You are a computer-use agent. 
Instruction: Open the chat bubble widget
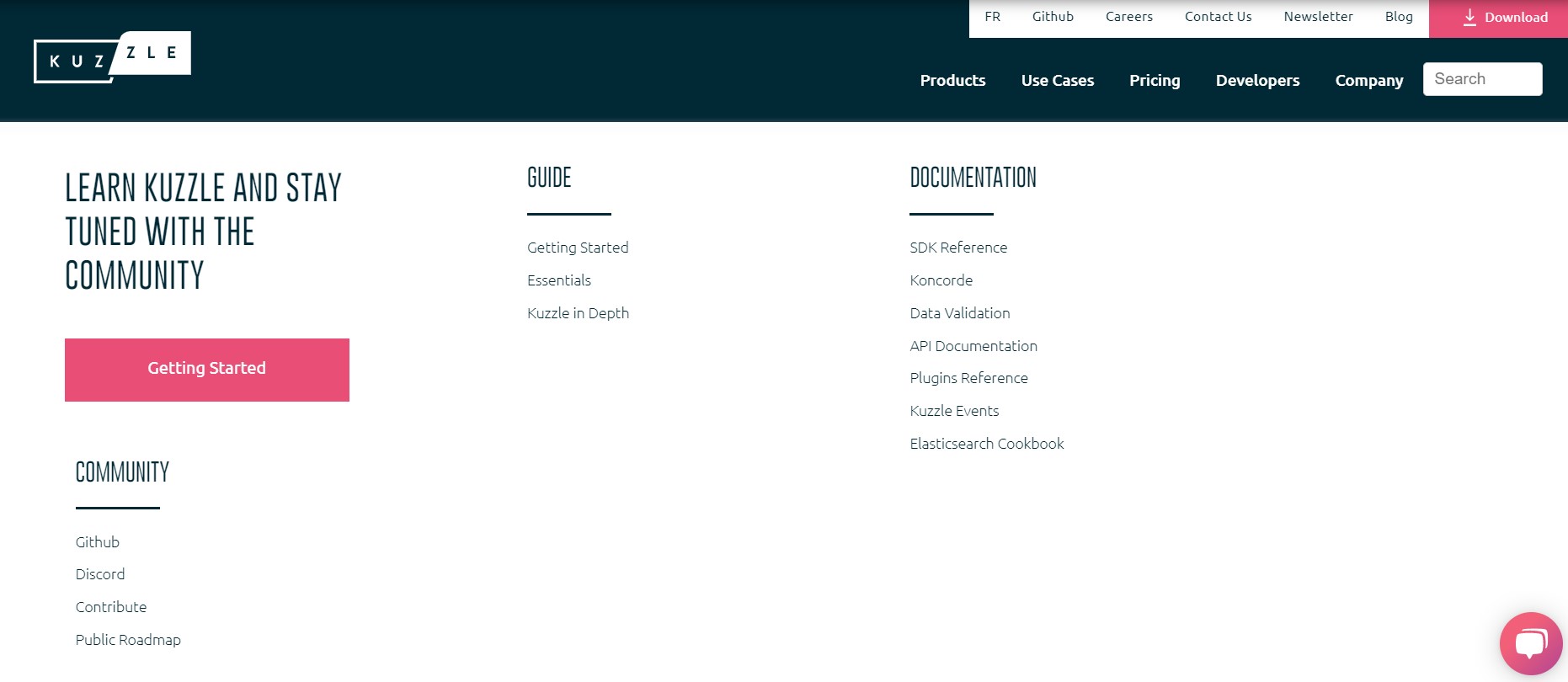click(x=1531, y=644)
